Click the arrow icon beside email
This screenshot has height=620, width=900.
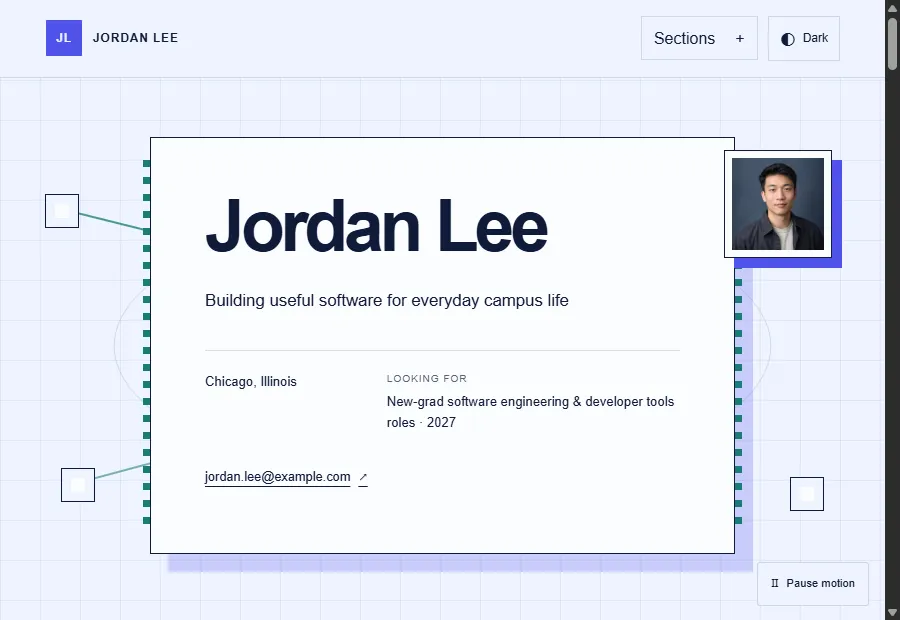click(x=363, y=478)
